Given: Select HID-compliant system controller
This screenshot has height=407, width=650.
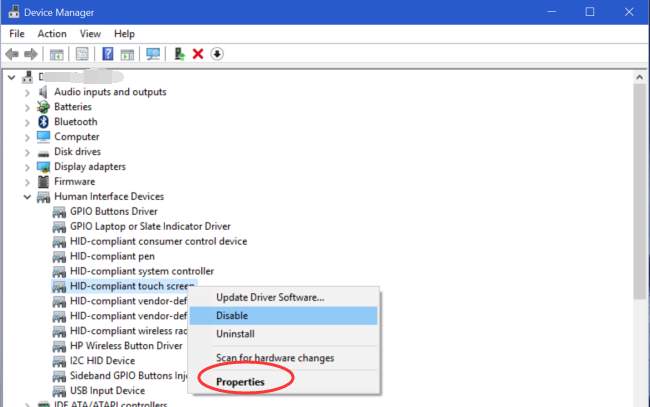Looking at the screenshot, I should click(x=142, y=271).
